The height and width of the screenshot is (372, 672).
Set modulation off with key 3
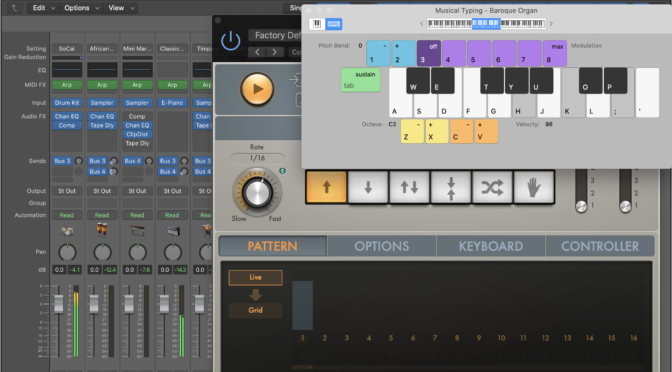(x=429, y=53)
